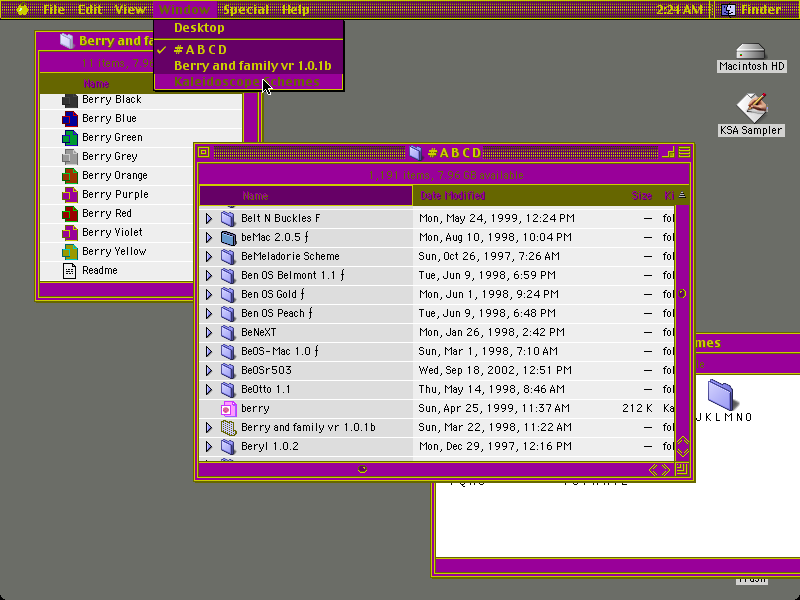Screen dimensions: 800x600
Task: Open the File menu
Action: [54, 9]
